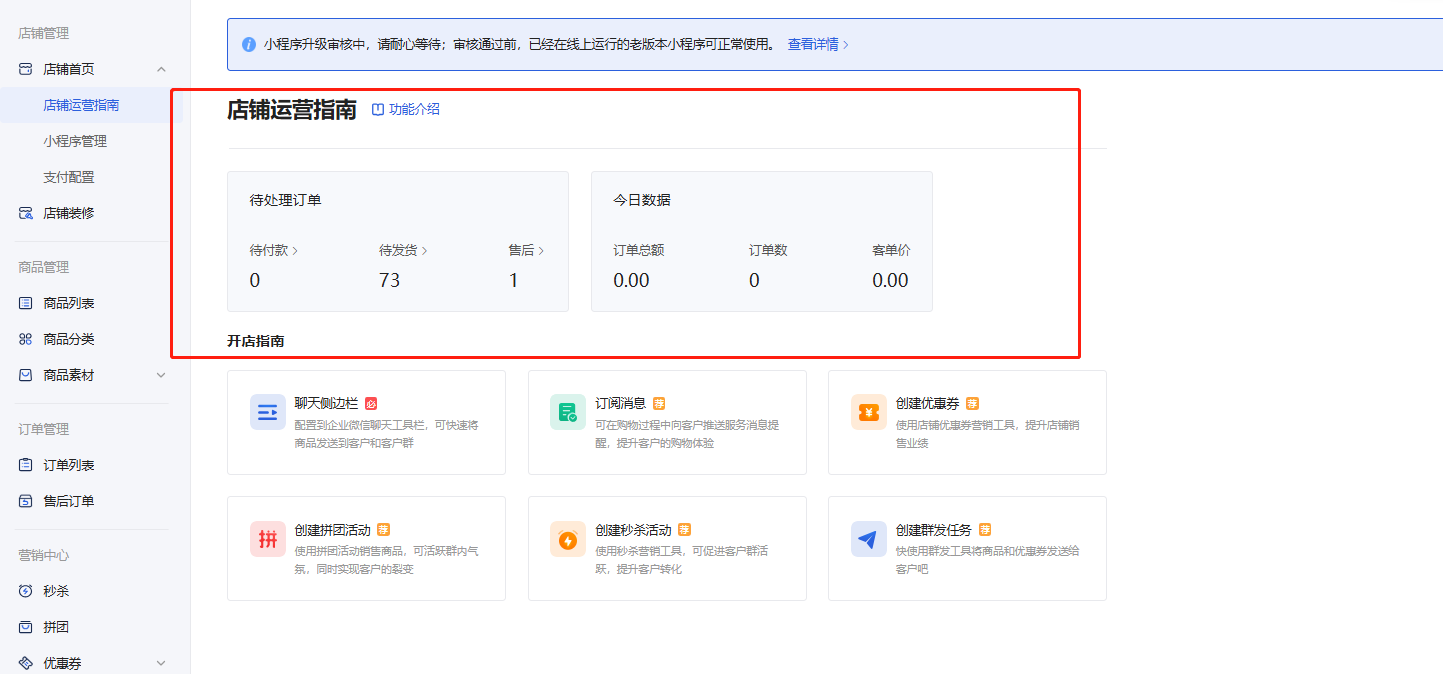Click the 聊天侧边栏 card title
This screenshot has width=1443, height=674.
[x=326, y=404]
